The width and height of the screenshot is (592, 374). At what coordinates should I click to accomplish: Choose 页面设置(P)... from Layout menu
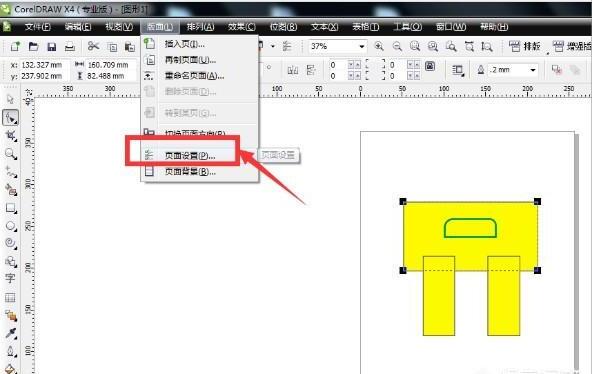(x=200, y=155)
